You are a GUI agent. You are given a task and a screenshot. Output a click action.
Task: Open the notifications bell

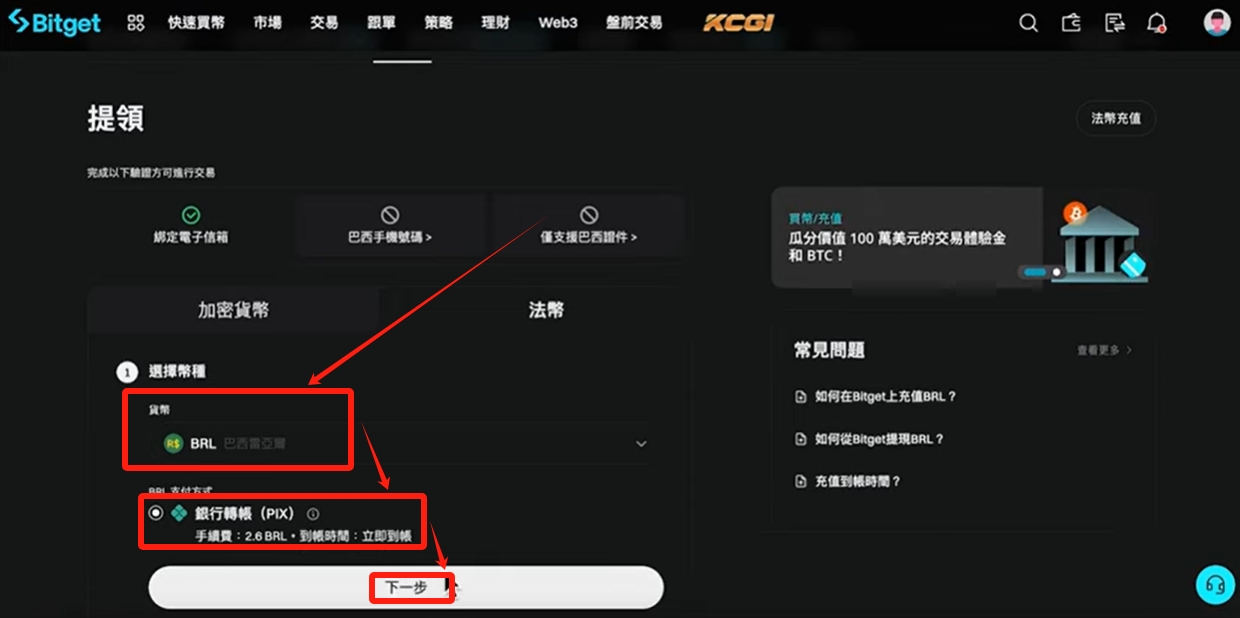click(x=1157, y=23)
